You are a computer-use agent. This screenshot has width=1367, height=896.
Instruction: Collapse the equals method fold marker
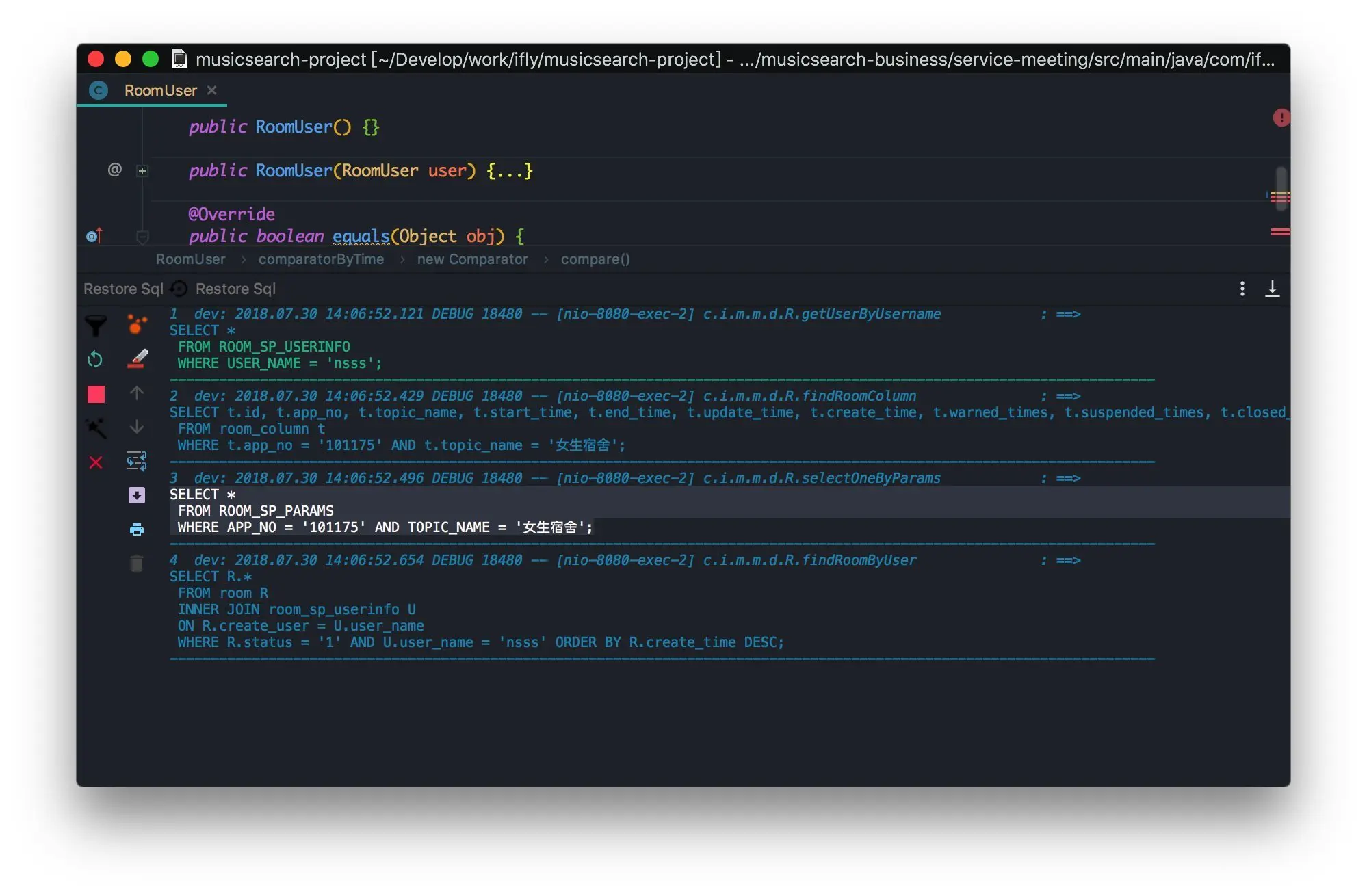coord(142,237)
